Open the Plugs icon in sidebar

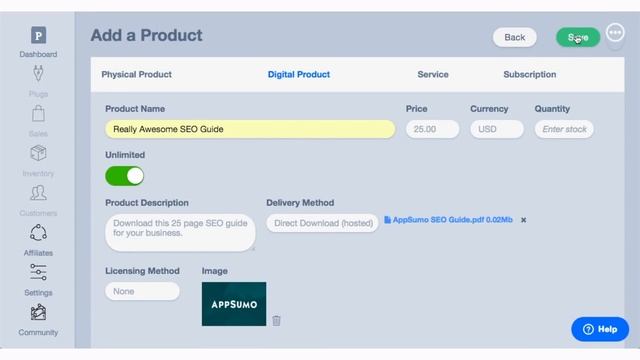pos(38,73)
